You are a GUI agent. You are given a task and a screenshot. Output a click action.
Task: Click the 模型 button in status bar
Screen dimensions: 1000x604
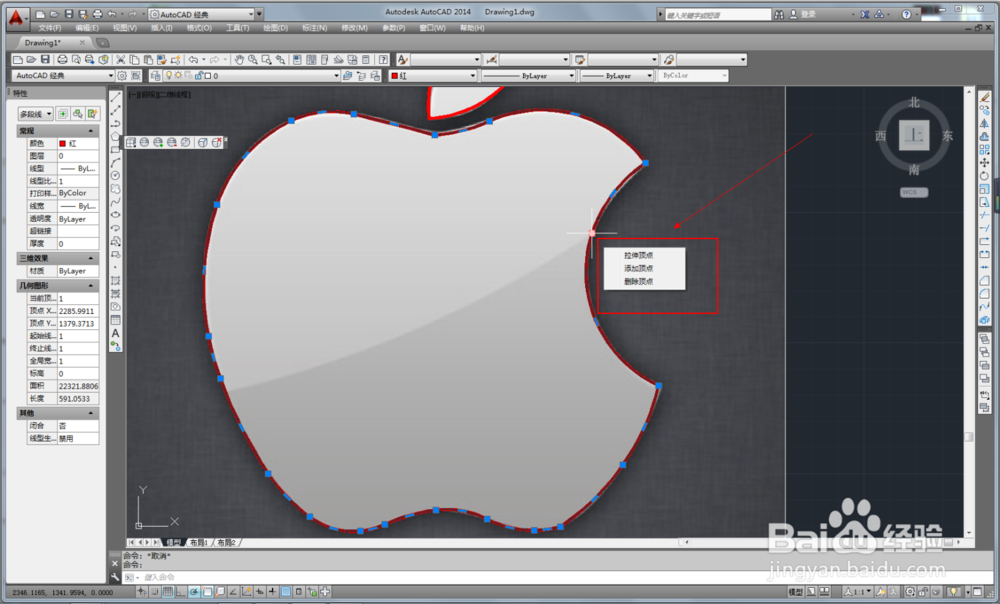[795, 592]
